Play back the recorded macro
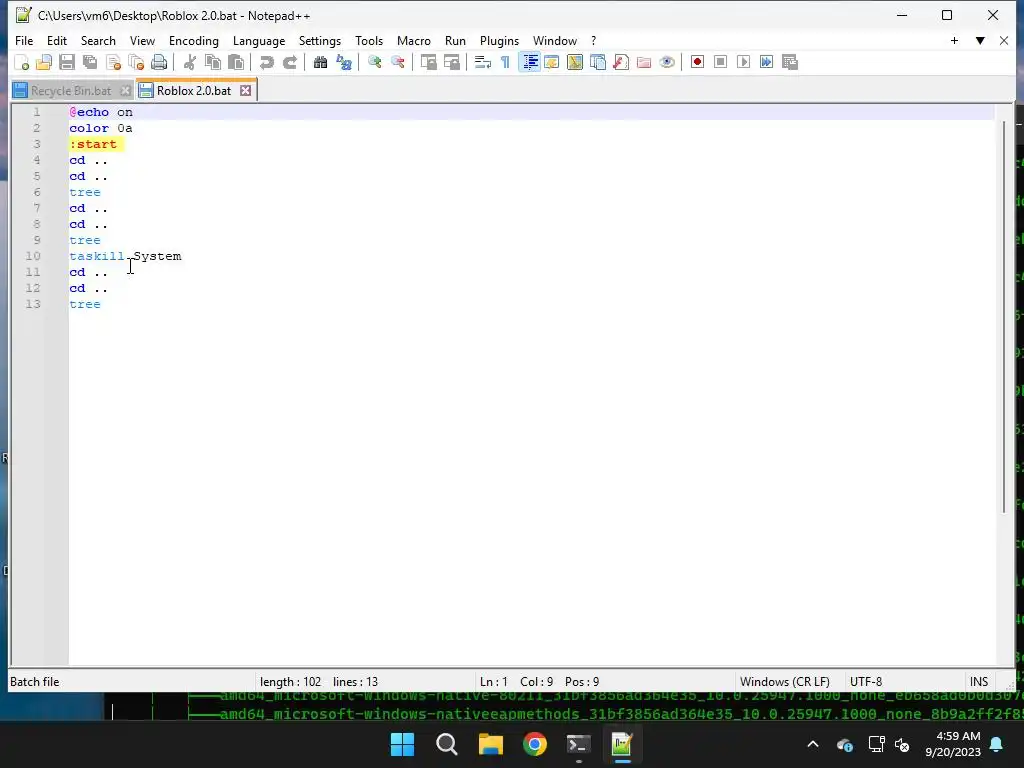This screenshot has width=1024, height=768. pyautogui.click(x=743, y=62)
